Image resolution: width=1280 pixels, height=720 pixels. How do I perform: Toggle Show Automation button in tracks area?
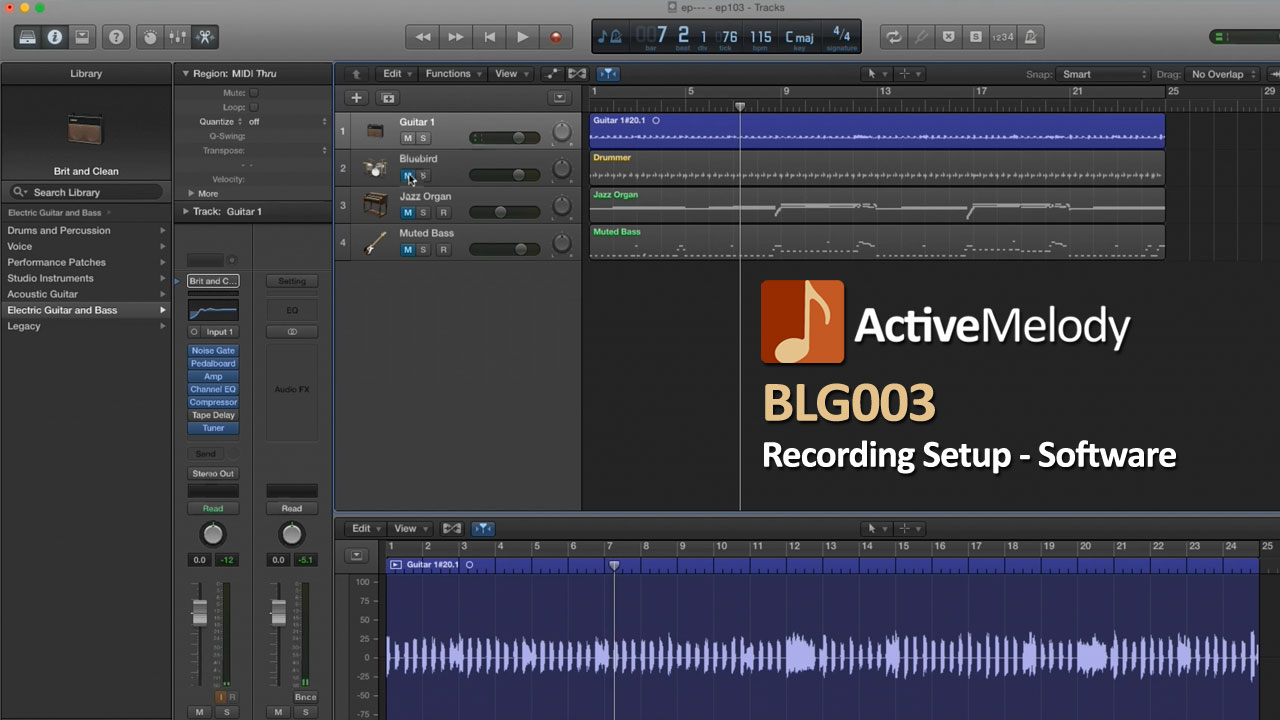pyautogui.click(x=552, y=74)
